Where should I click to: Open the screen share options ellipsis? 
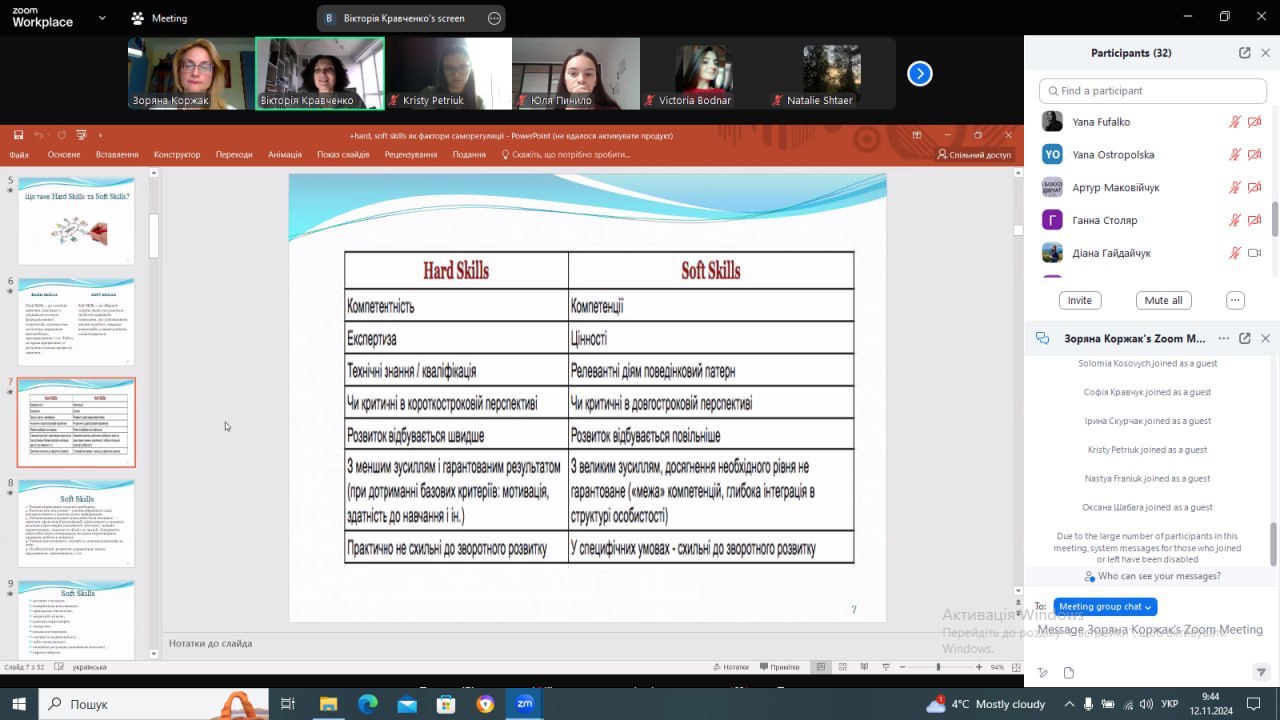click(494, 18)
